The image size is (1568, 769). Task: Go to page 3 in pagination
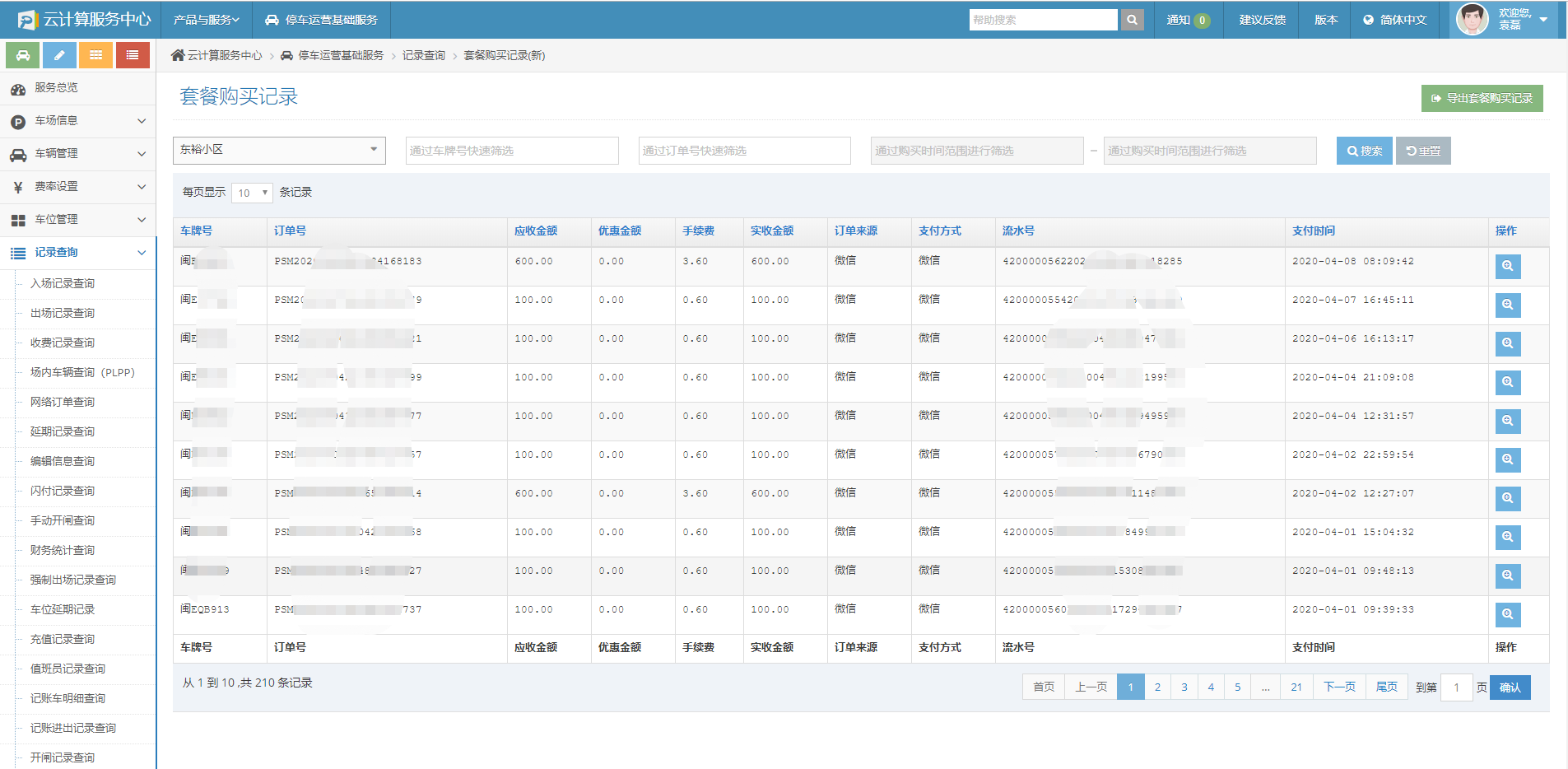point(1184,687)
